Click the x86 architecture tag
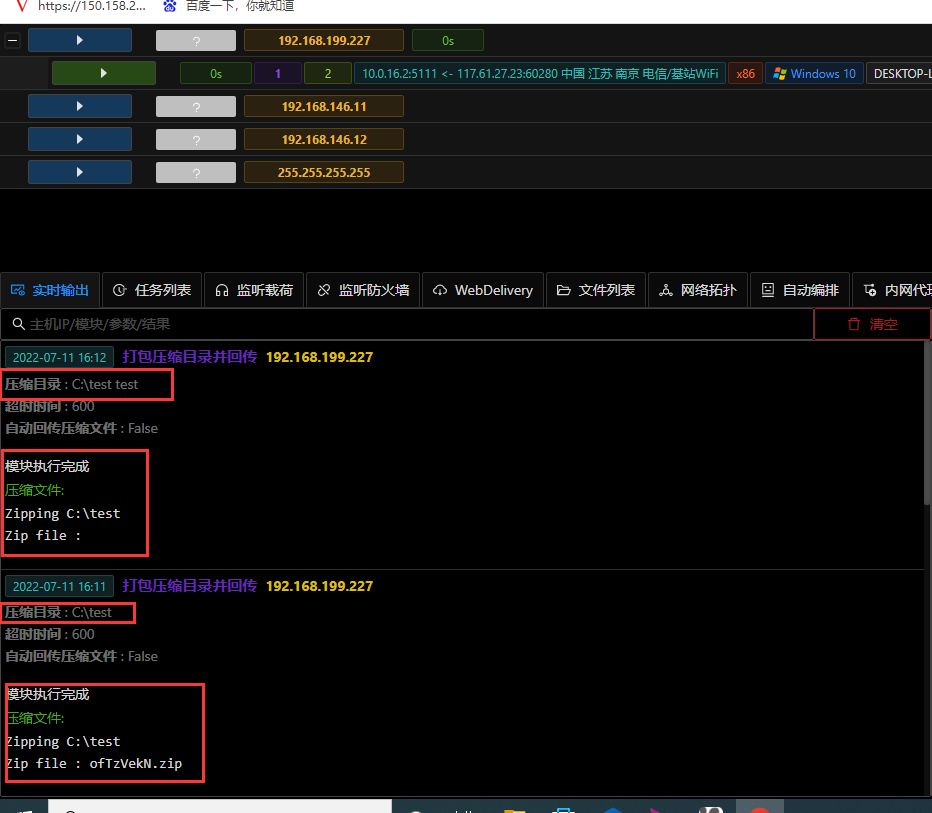Screen dimensions: 932x813 (745, 74)
